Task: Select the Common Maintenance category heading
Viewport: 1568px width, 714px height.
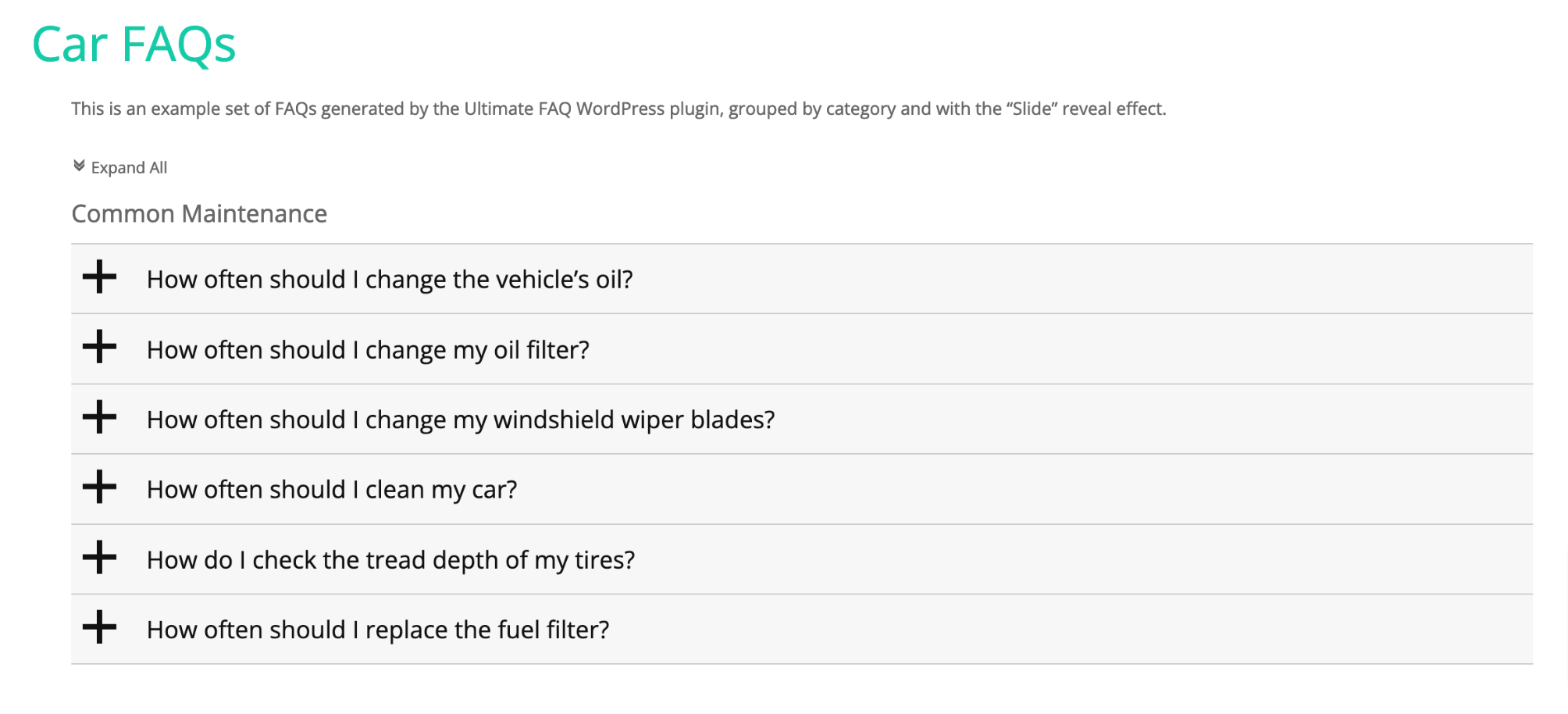Action: (x=199, y=213)
